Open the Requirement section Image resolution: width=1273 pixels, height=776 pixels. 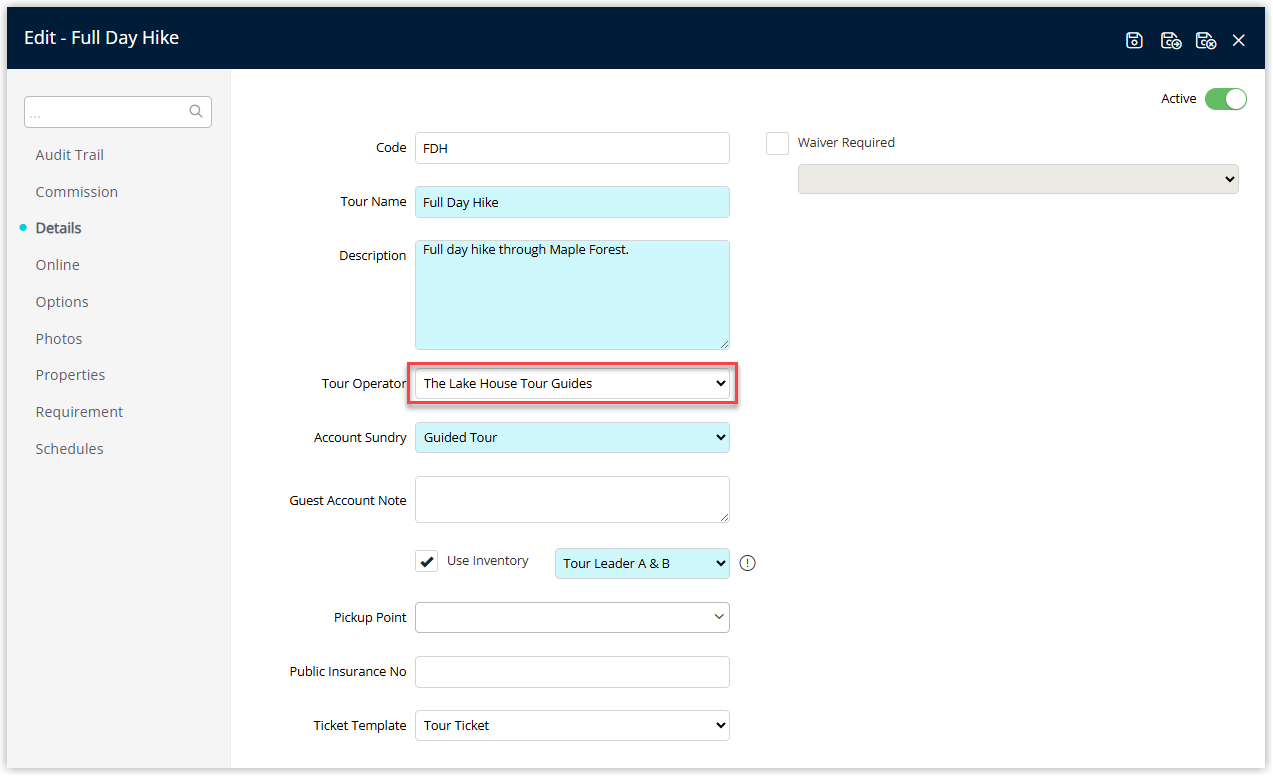pyautogui.click(x=79, y=412)
